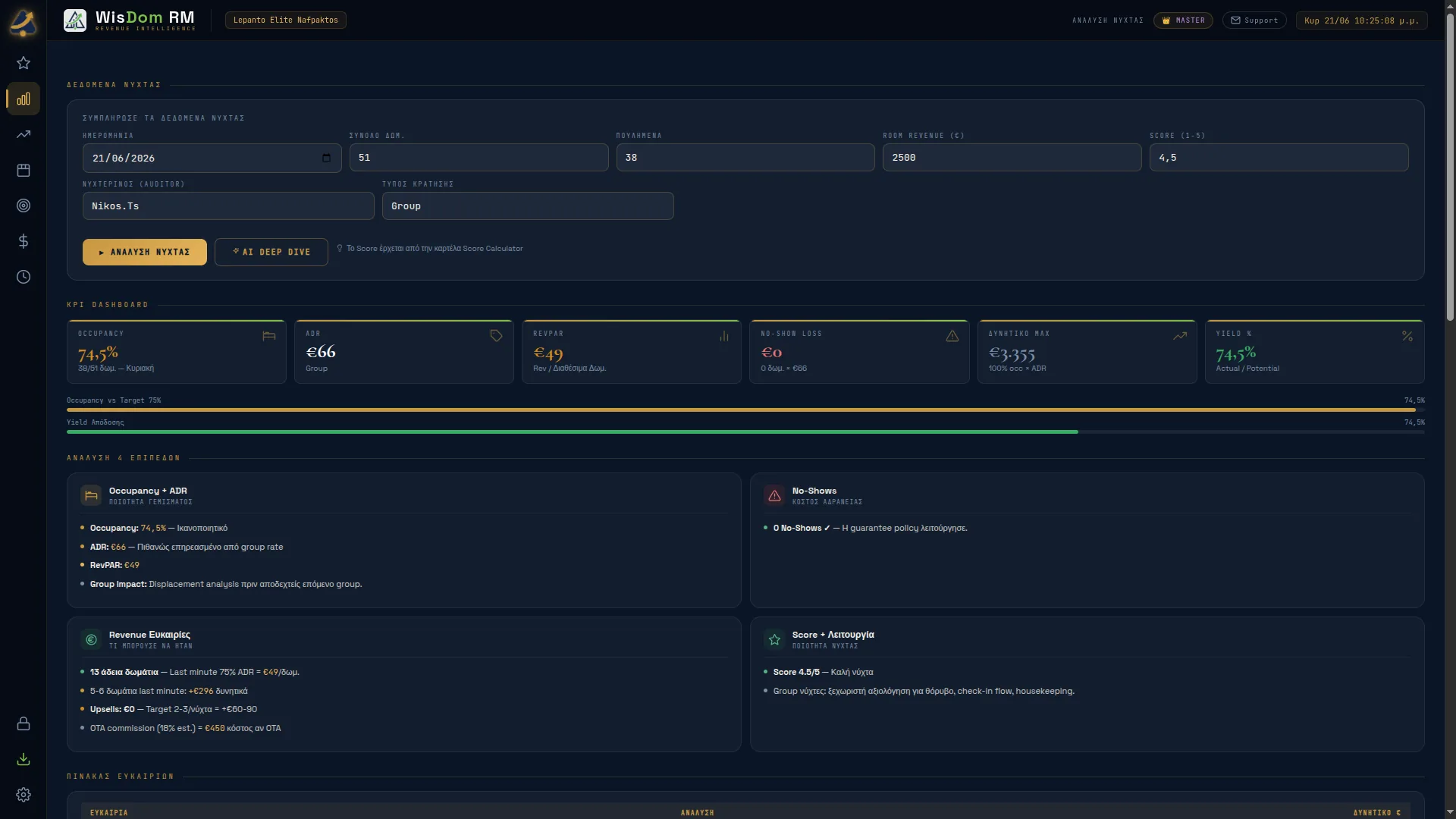Click the 'Score 4.5/5 — Καλή νύχτα' line
The image size is (1456, 819).
point(823,672)
